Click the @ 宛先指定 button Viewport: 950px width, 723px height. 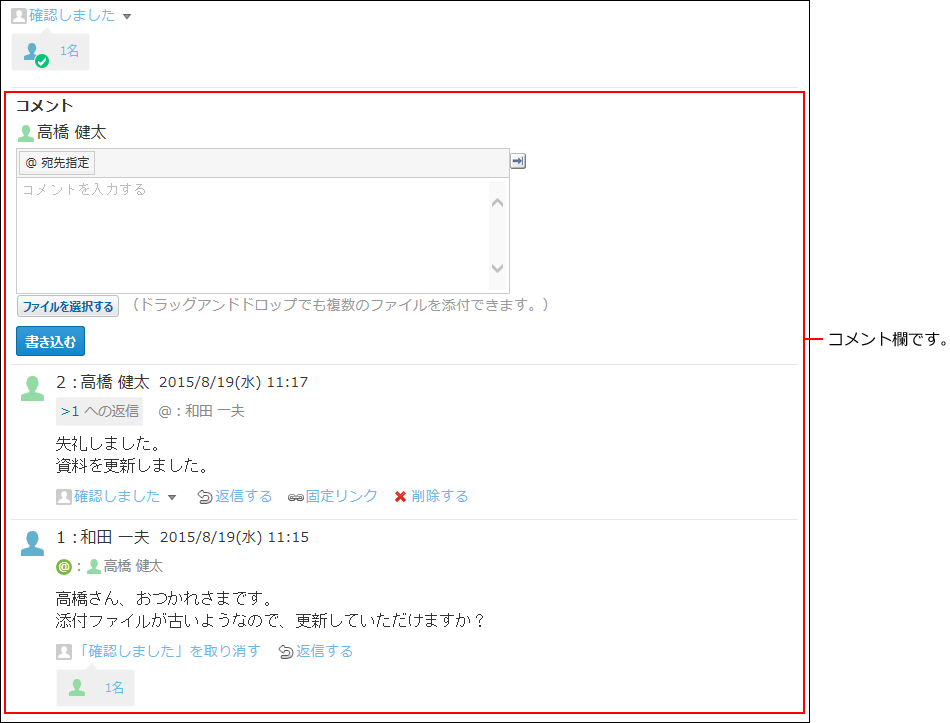(x=57, y=163)
